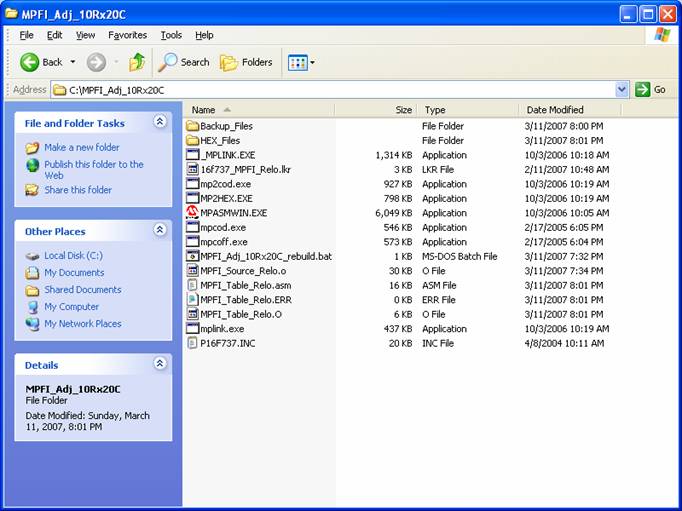Open the Back button history dropdown

tap(73, 62)
